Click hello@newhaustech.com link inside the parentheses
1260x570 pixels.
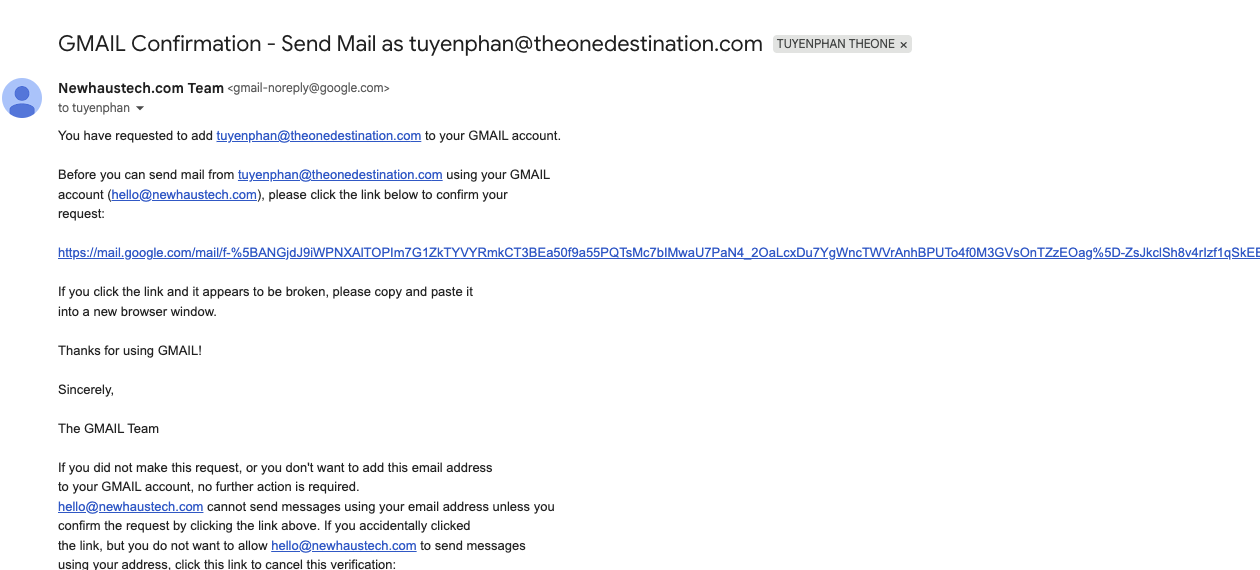pos(184,194)
